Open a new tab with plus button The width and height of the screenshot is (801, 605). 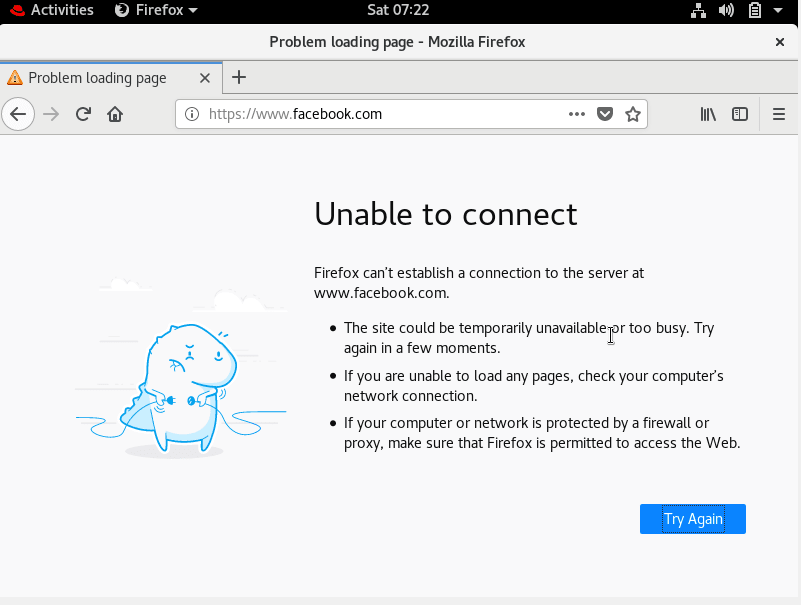click(239, 78)
